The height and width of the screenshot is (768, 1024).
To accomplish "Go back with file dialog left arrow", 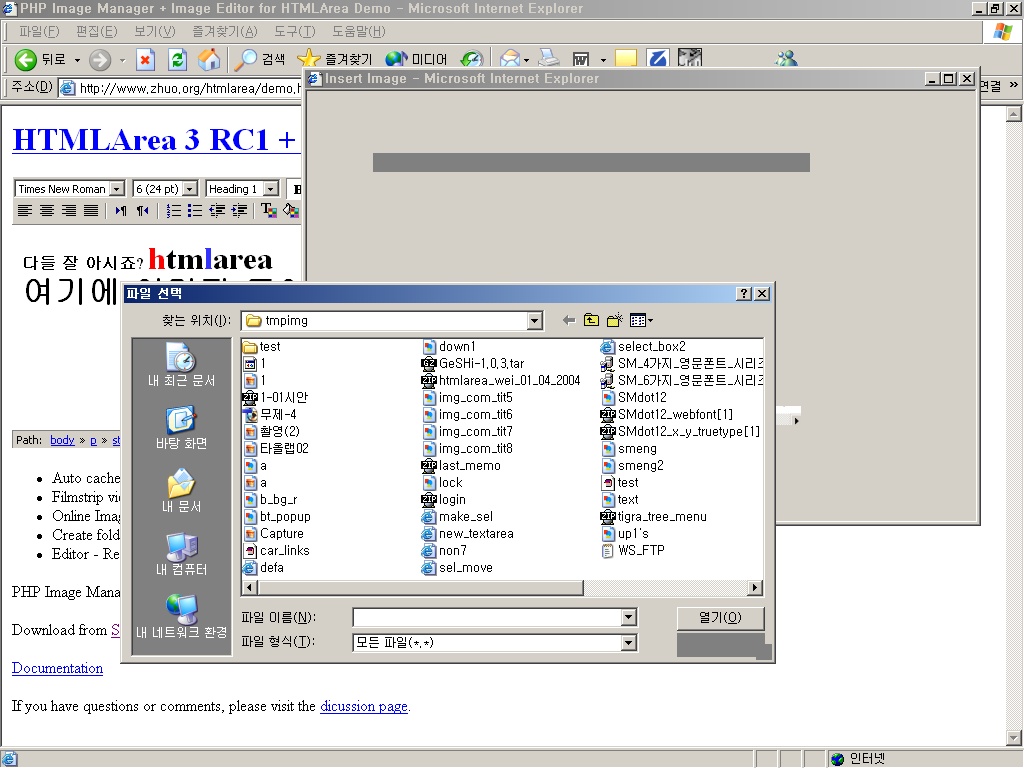I will coord(569,320).
